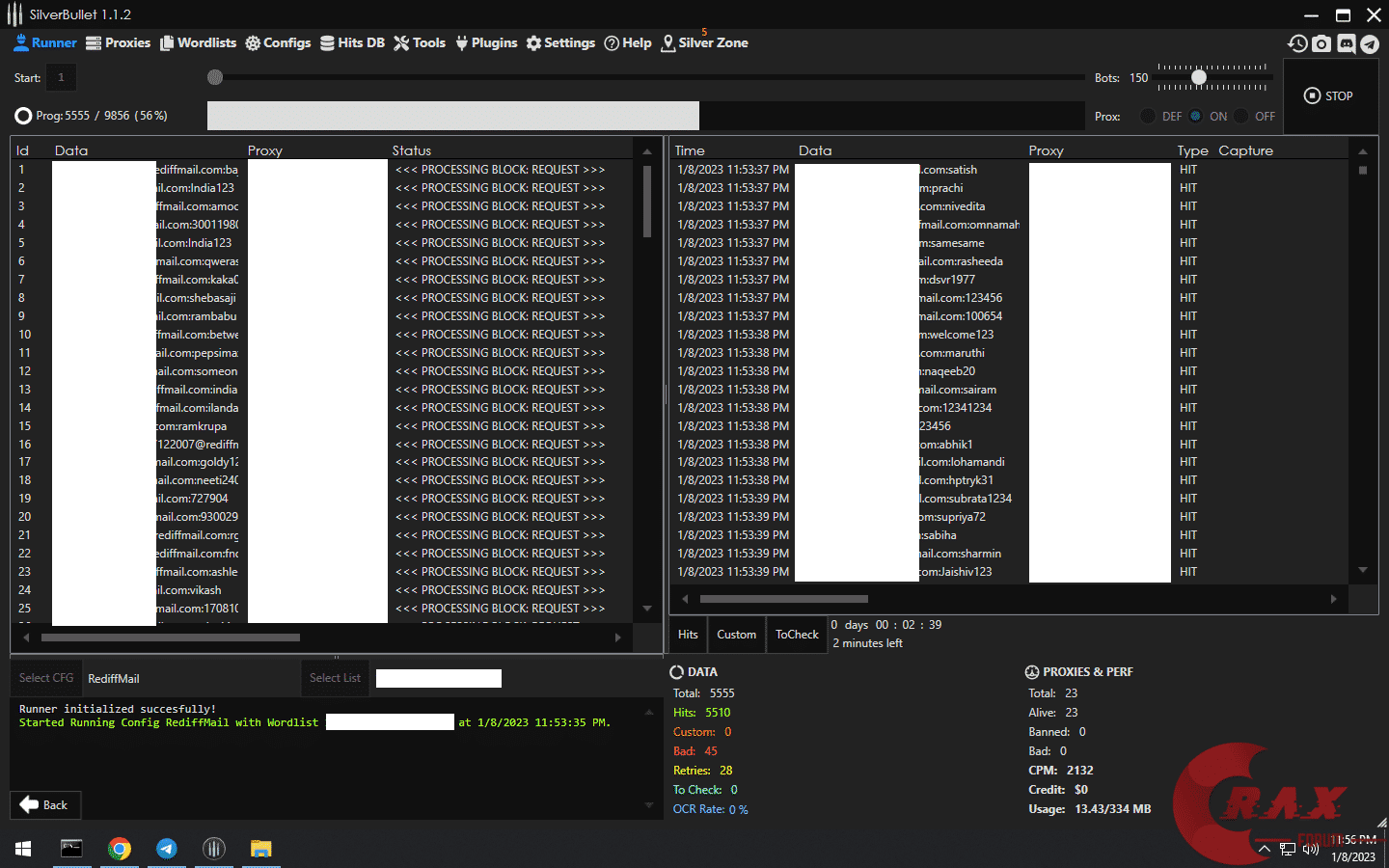The width and height of the screenshot is (1389, 868).
Task: Click the Telegram paper-plane icon in header
Action: coord(1370,43)
